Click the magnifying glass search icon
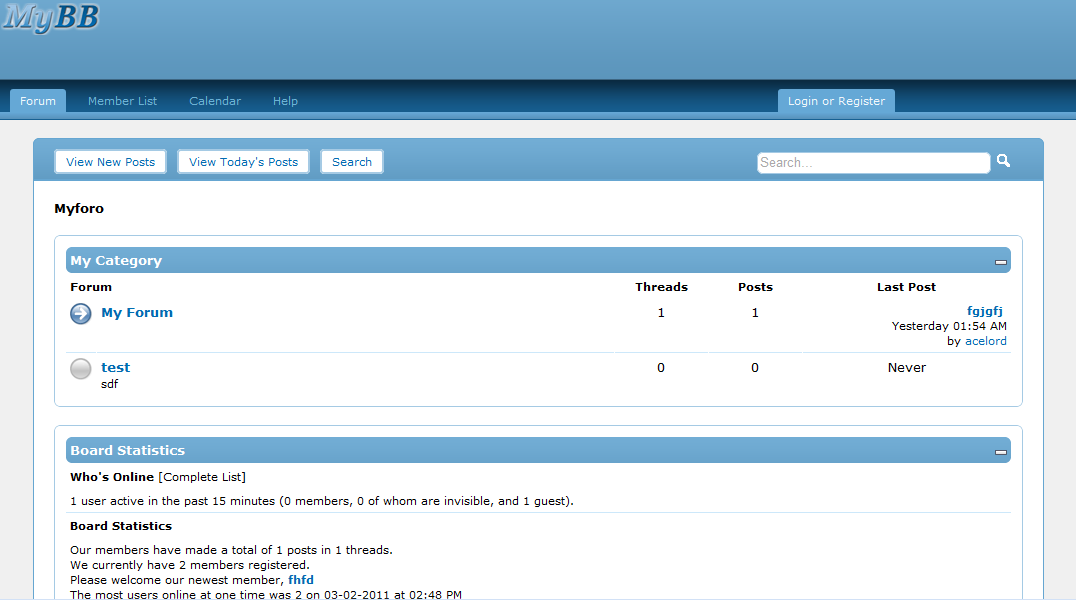 click(1003, 161)
